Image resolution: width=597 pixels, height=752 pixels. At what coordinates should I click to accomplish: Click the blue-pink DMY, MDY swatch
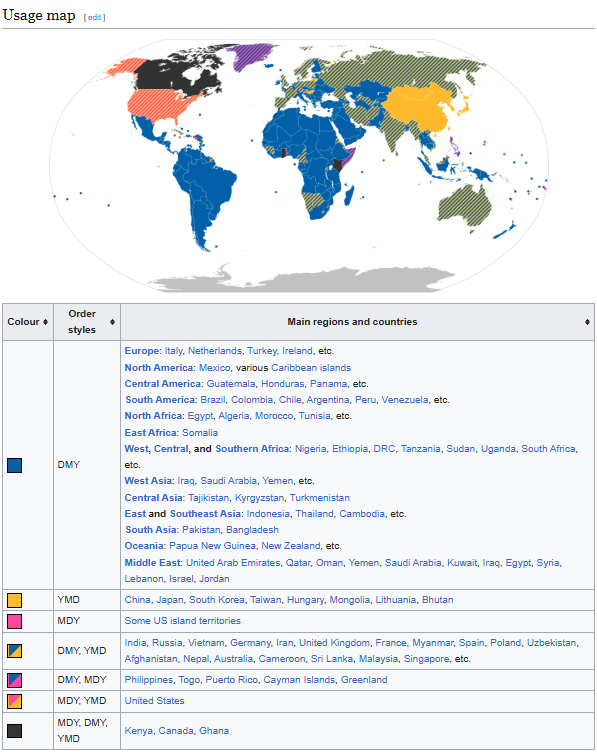click(x=14, y=680)
